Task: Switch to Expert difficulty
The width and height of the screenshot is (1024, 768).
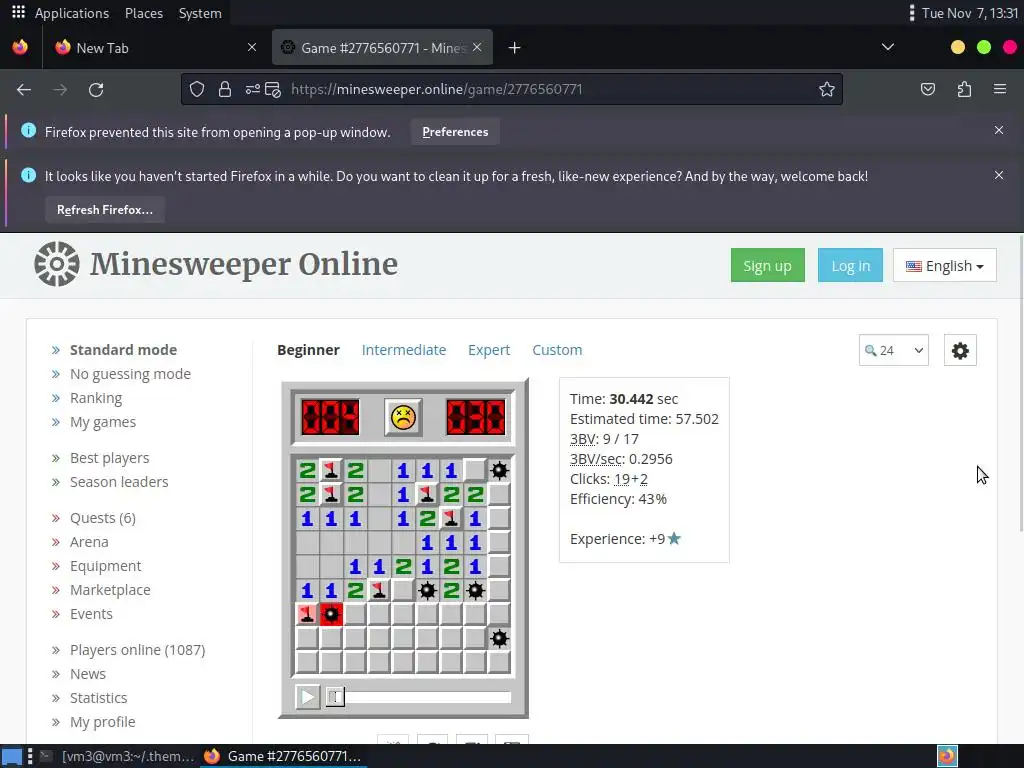Action: point(488,350)
